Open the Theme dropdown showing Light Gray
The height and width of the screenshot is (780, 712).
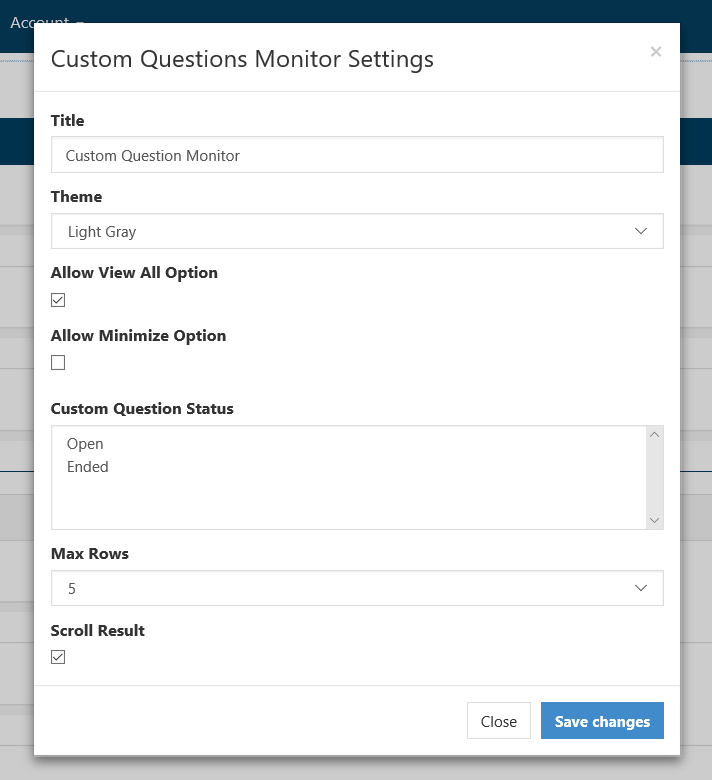tap(357, 231)
